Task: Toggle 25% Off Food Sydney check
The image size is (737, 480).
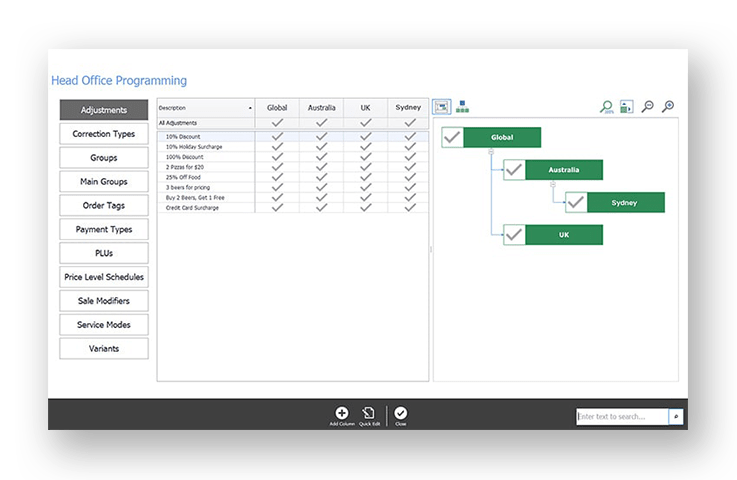Action: pos(410,177)
